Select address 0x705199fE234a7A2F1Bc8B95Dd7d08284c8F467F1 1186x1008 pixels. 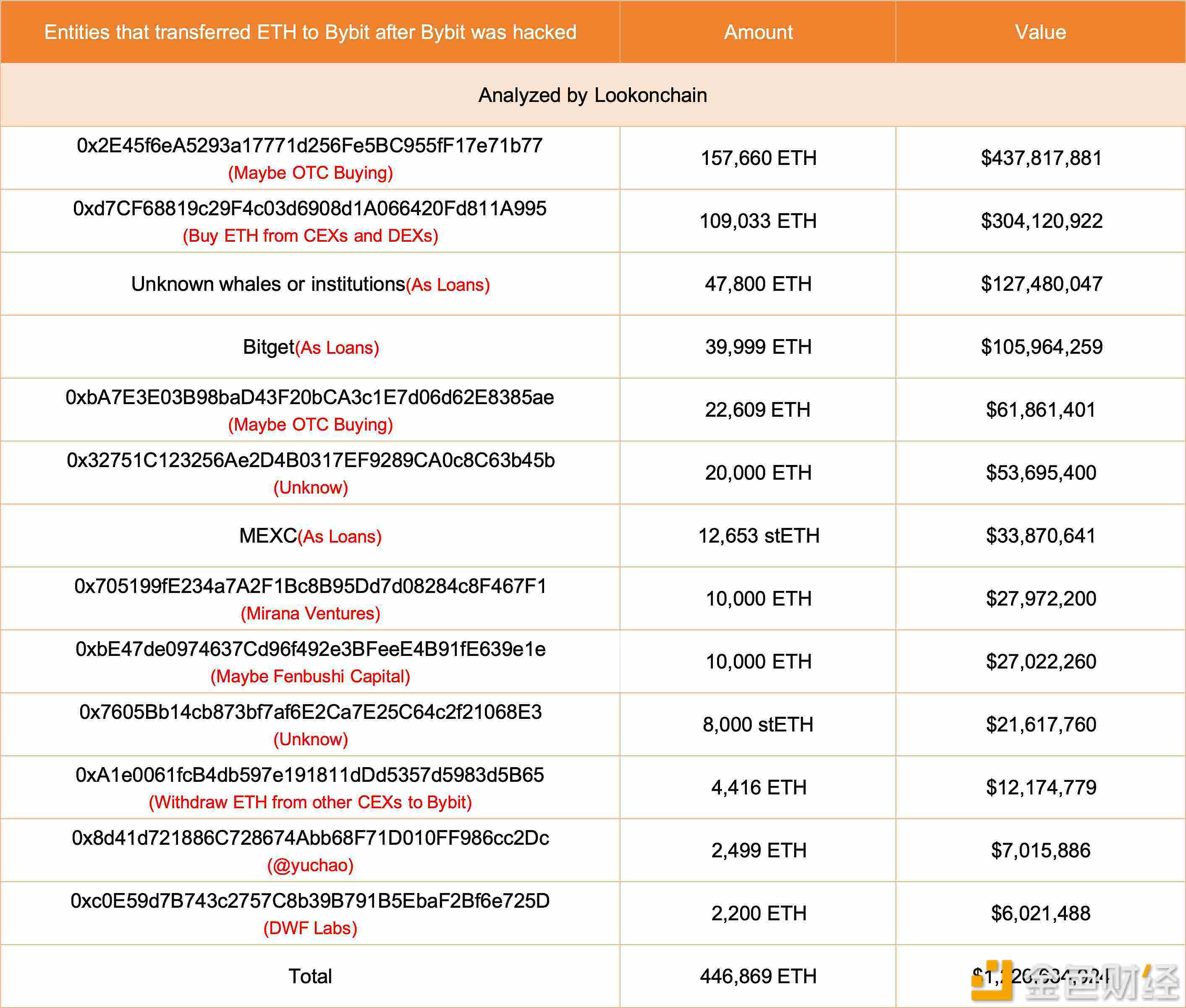310,586
